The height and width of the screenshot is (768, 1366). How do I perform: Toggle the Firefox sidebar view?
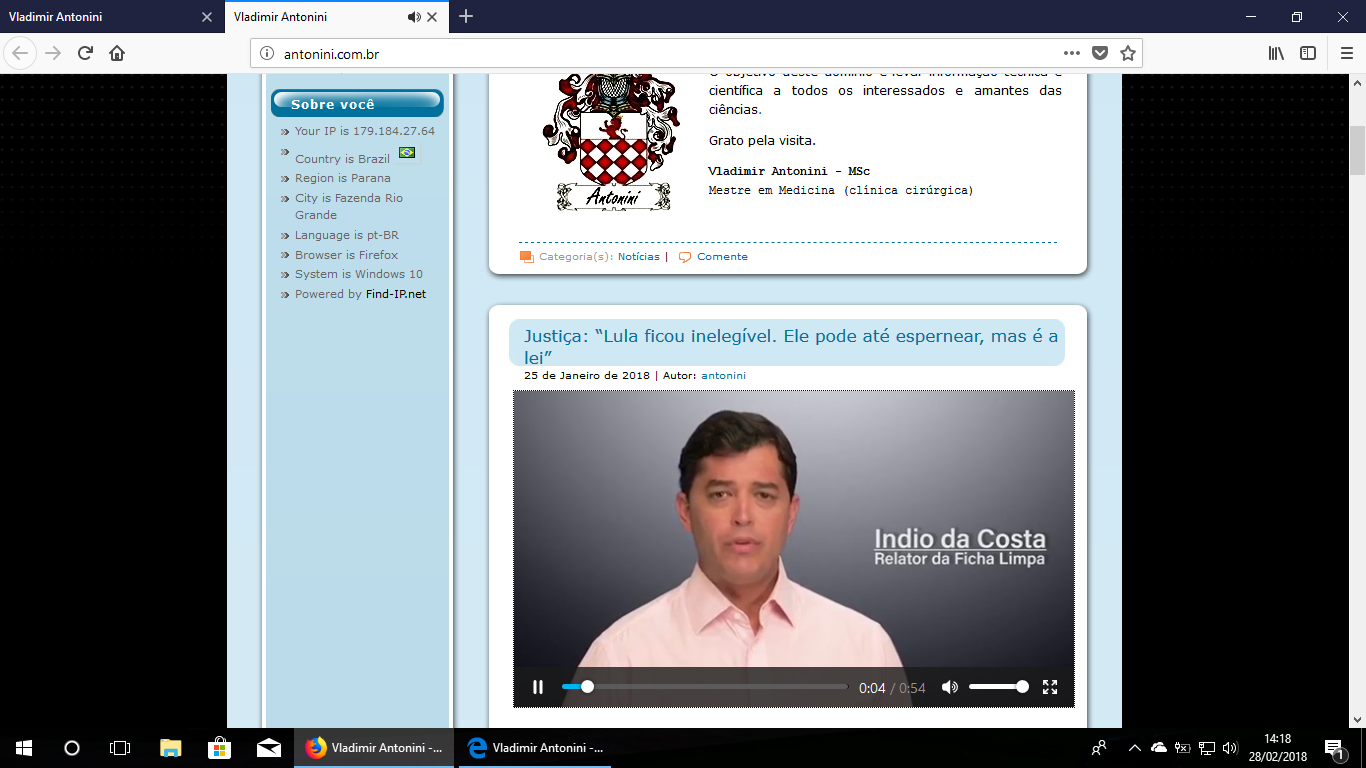(x=1307, y=53)
